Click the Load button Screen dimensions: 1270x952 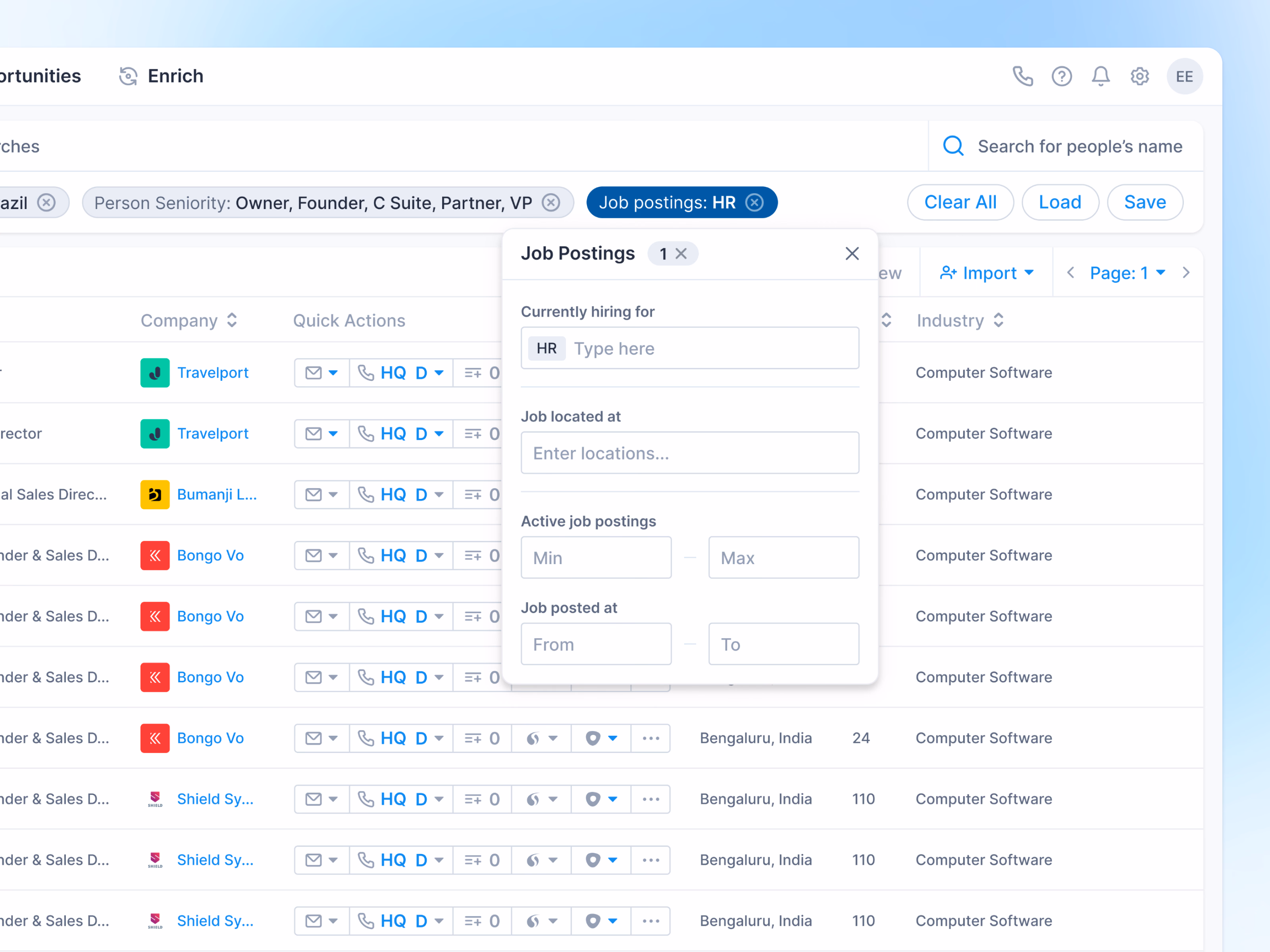tap(1060, 202)
